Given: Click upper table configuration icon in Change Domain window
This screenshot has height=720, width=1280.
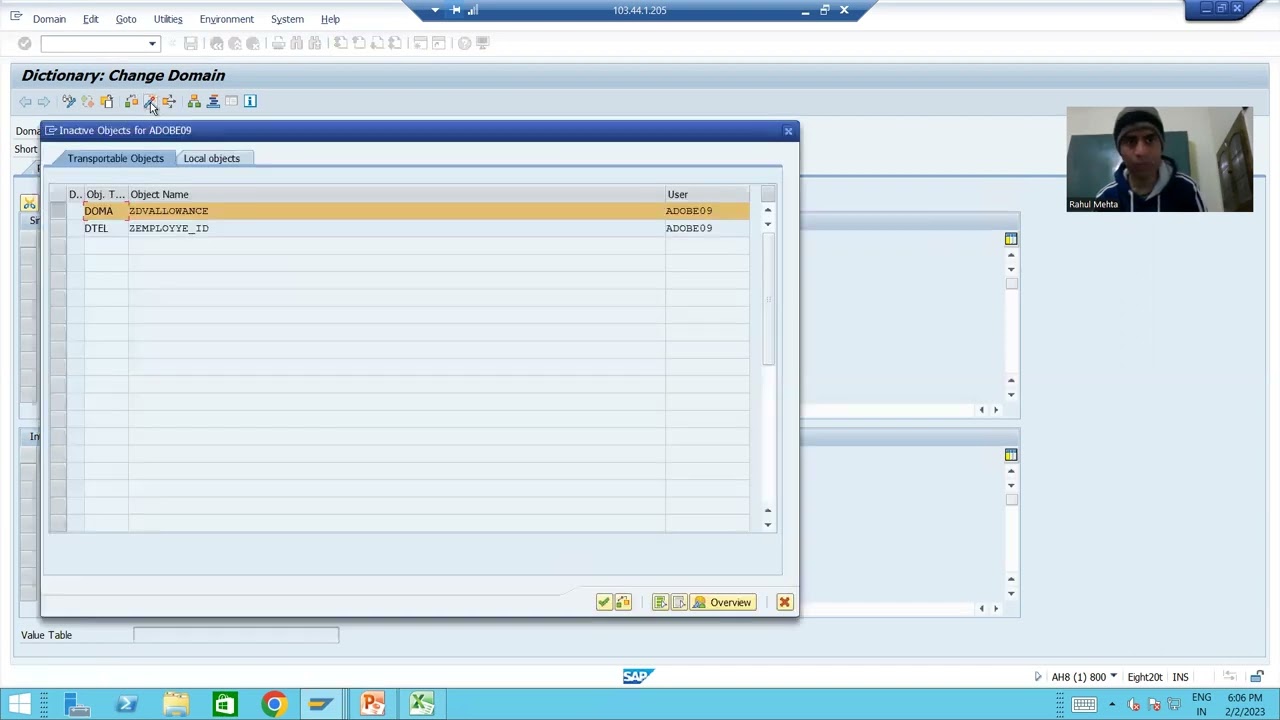Looking at the screenshot, I should [1011, 239].
